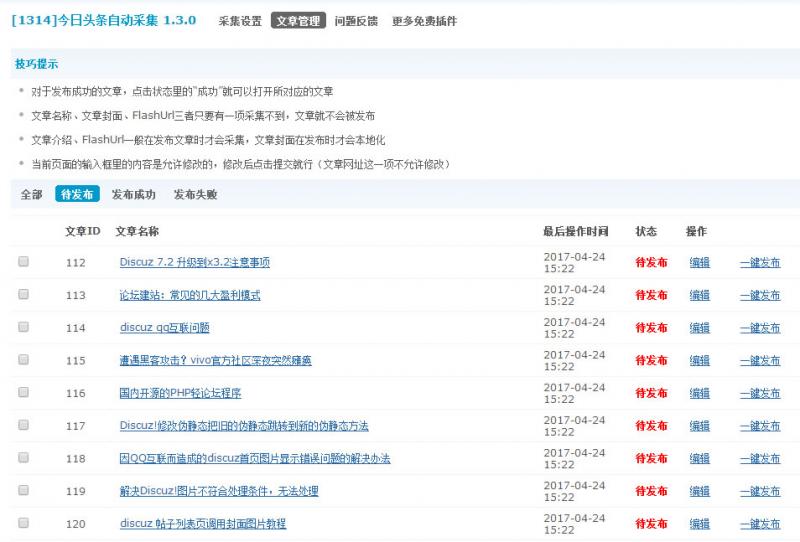Click the plugin title 今日头条自动采集
The width and height of the screenshot is (800, 542).
103,20
